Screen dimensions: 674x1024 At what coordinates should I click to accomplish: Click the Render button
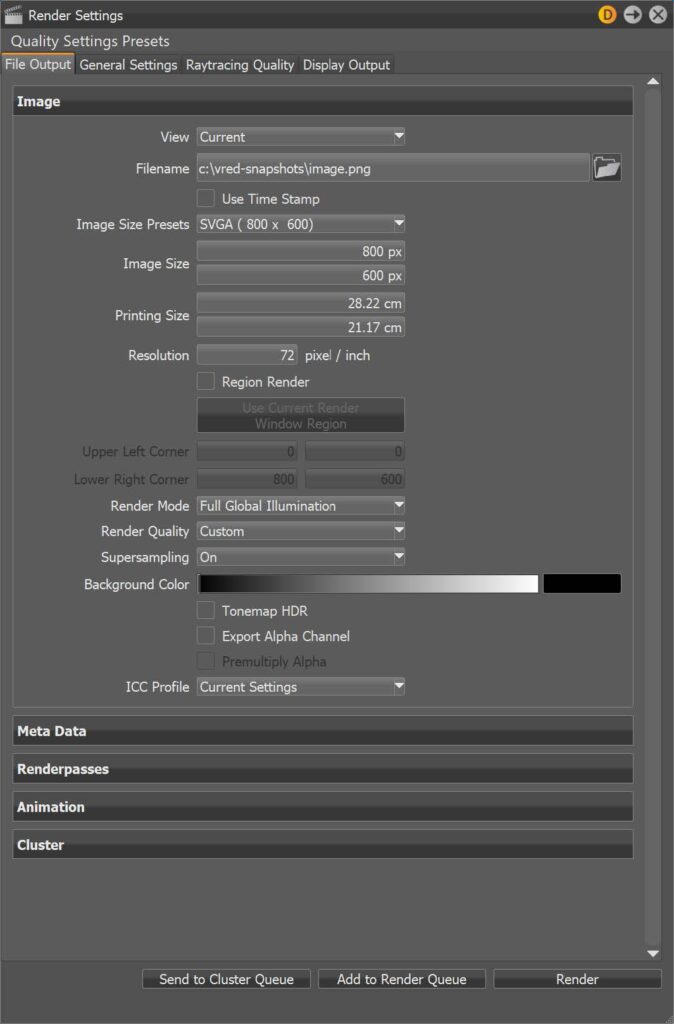click(x=577, y=979)
